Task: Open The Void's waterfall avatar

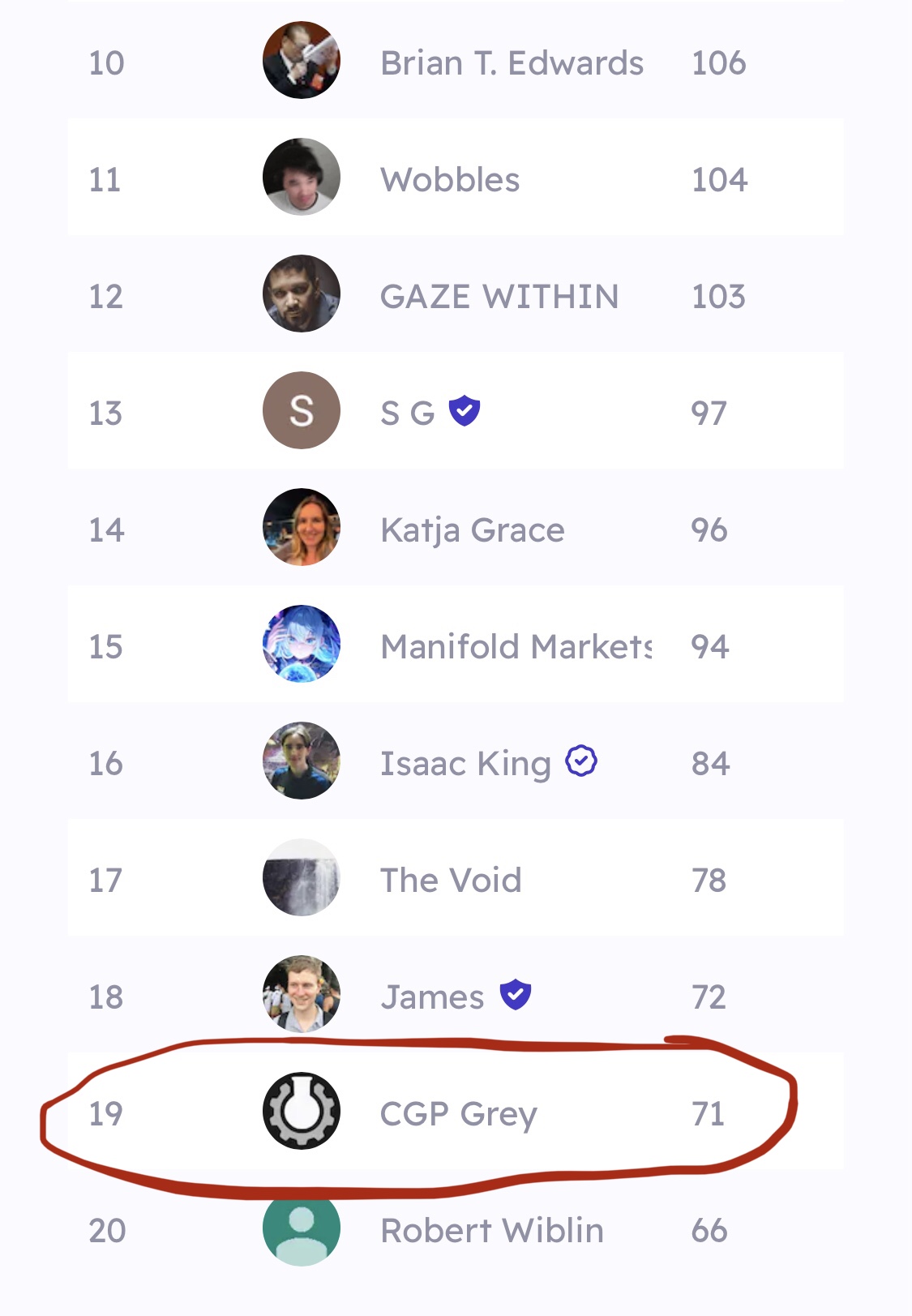Action: pyautogui.click(x=302, y=877)
